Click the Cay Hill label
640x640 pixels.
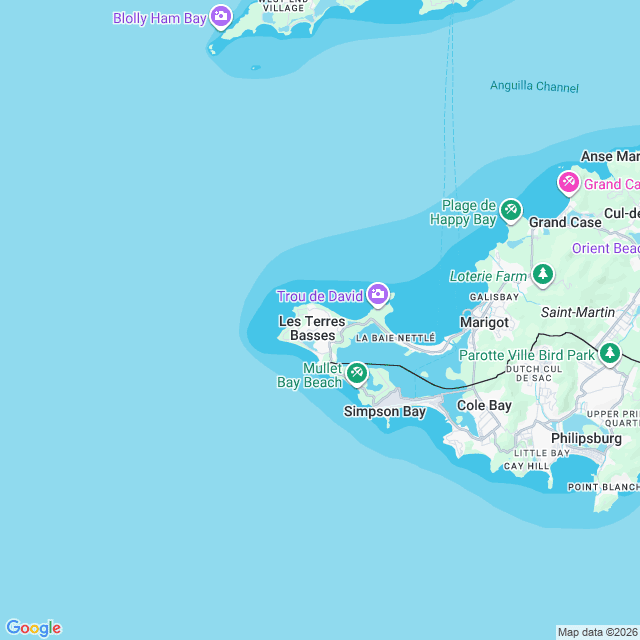[527, 466]
